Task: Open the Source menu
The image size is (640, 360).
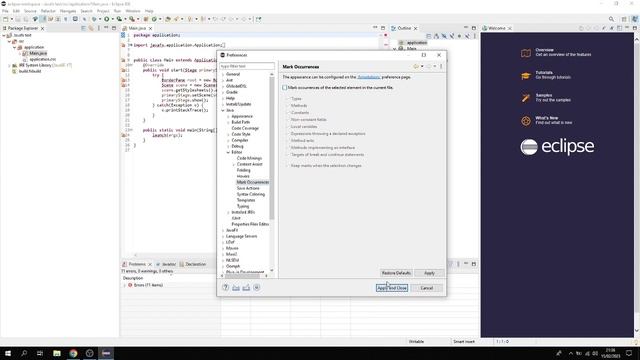Action: (x=30, y=11)
